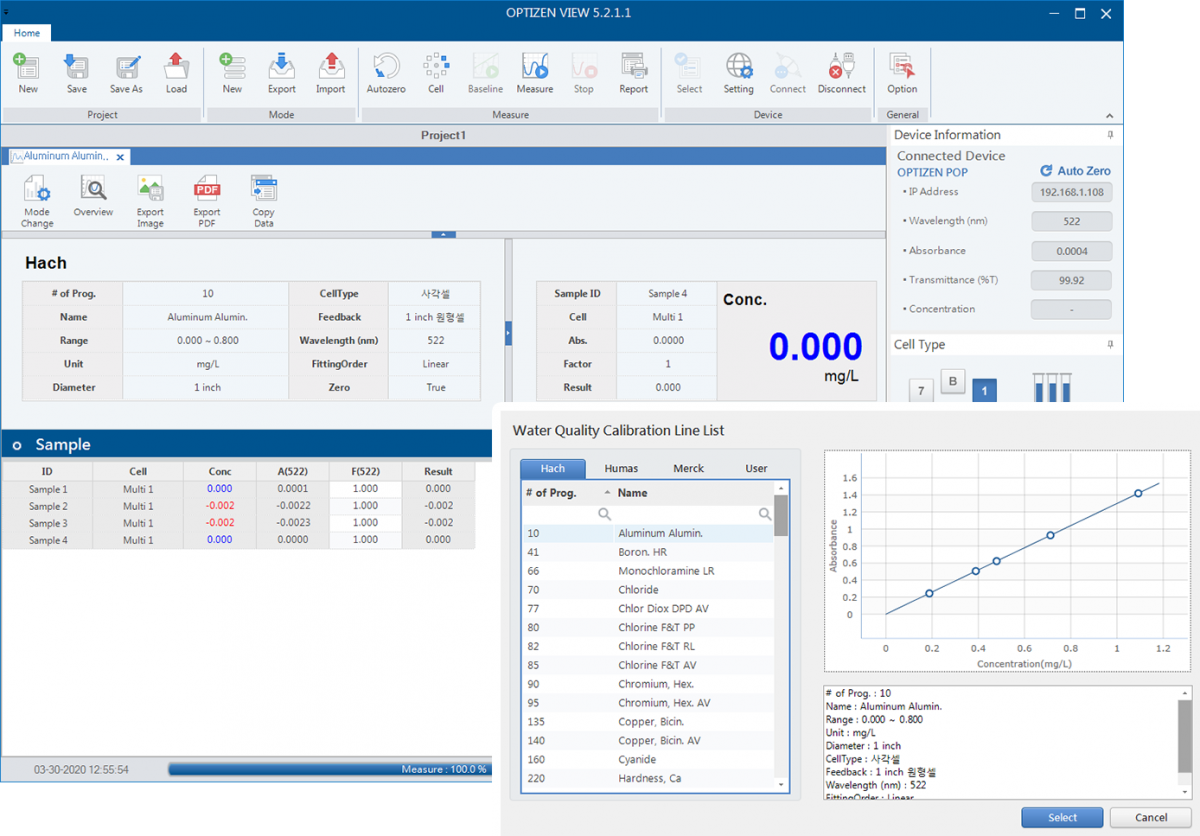Start a measurement with the Measure icon
The height and width of the screenshot is (836, 1200).
coord(535,67)
